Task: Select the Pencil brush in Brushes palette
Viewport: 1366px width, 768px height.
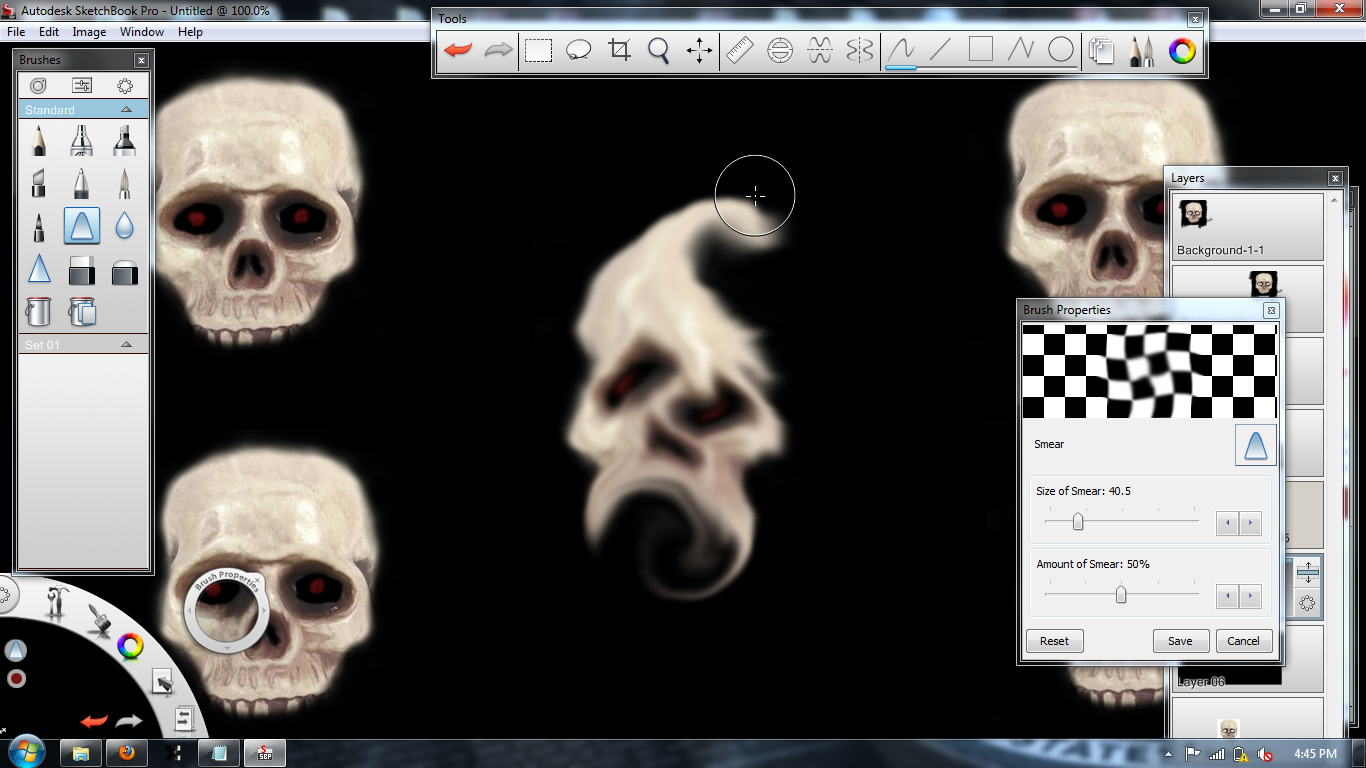Action: (x=38, y=140)
